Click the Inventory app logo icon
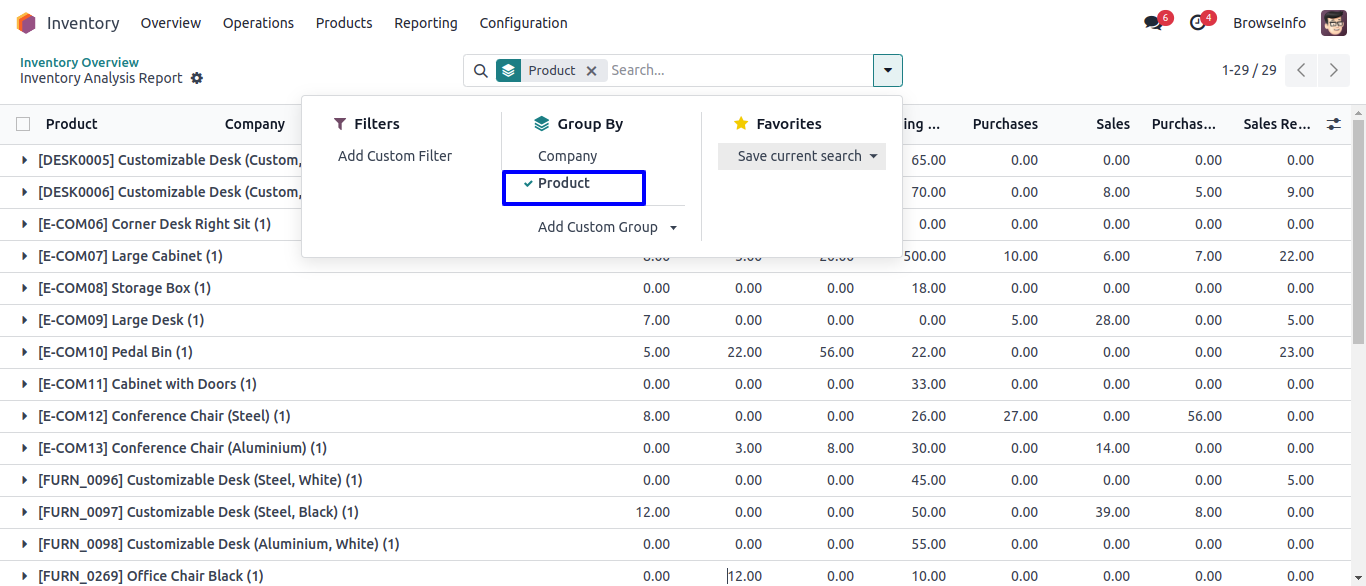Image resolution: width=1366 pixels, height=586 pixels. tap(27, 23)
